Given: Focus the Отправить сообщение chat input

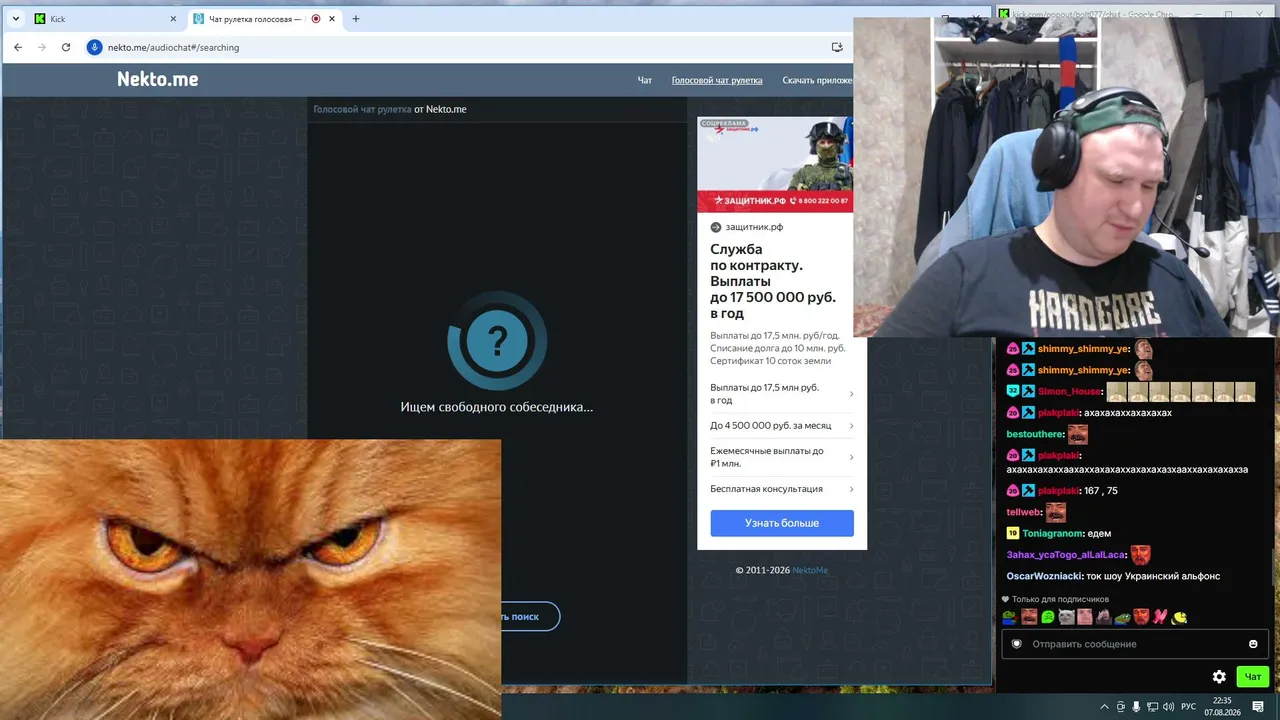Looking at the screenshot, I should coord(1135,644).
